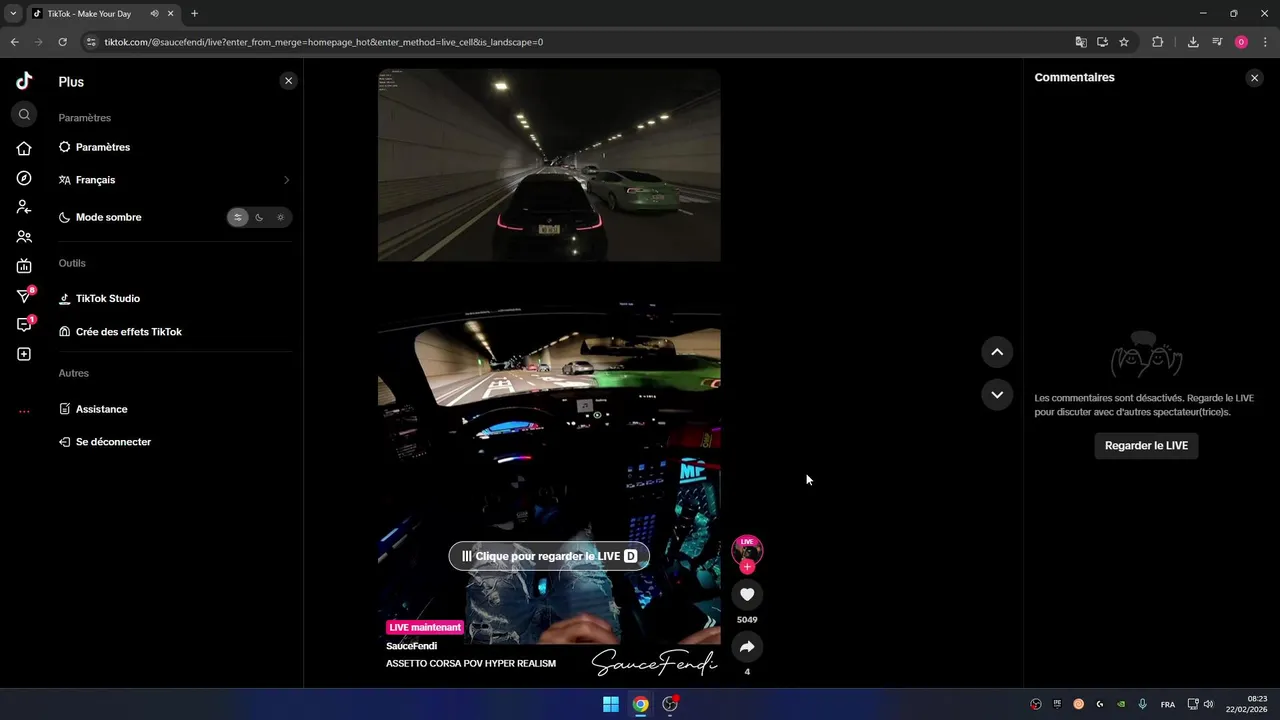1280x720 pixels.
Task: Open media controls icon in Chrome toolbar
Action: click(x=1217, y=42)
